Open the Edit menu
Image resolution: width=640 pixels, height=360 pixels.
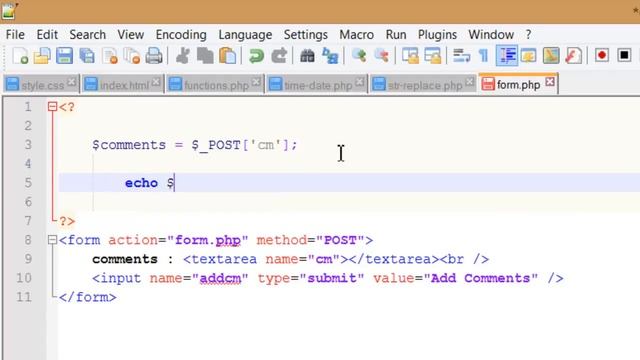pos(47,35)
